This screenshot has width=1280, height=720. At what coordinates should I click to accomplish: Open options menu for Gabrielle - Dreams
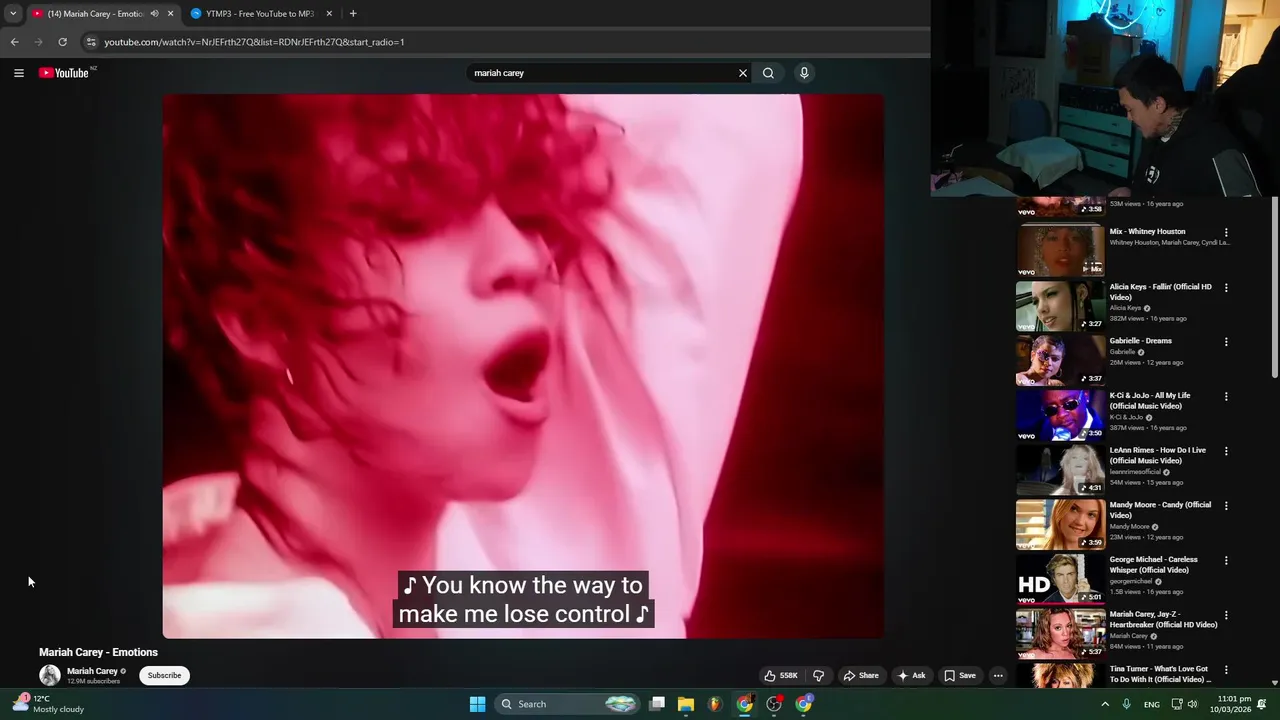pyautogui.click(x=1226, y=342)
